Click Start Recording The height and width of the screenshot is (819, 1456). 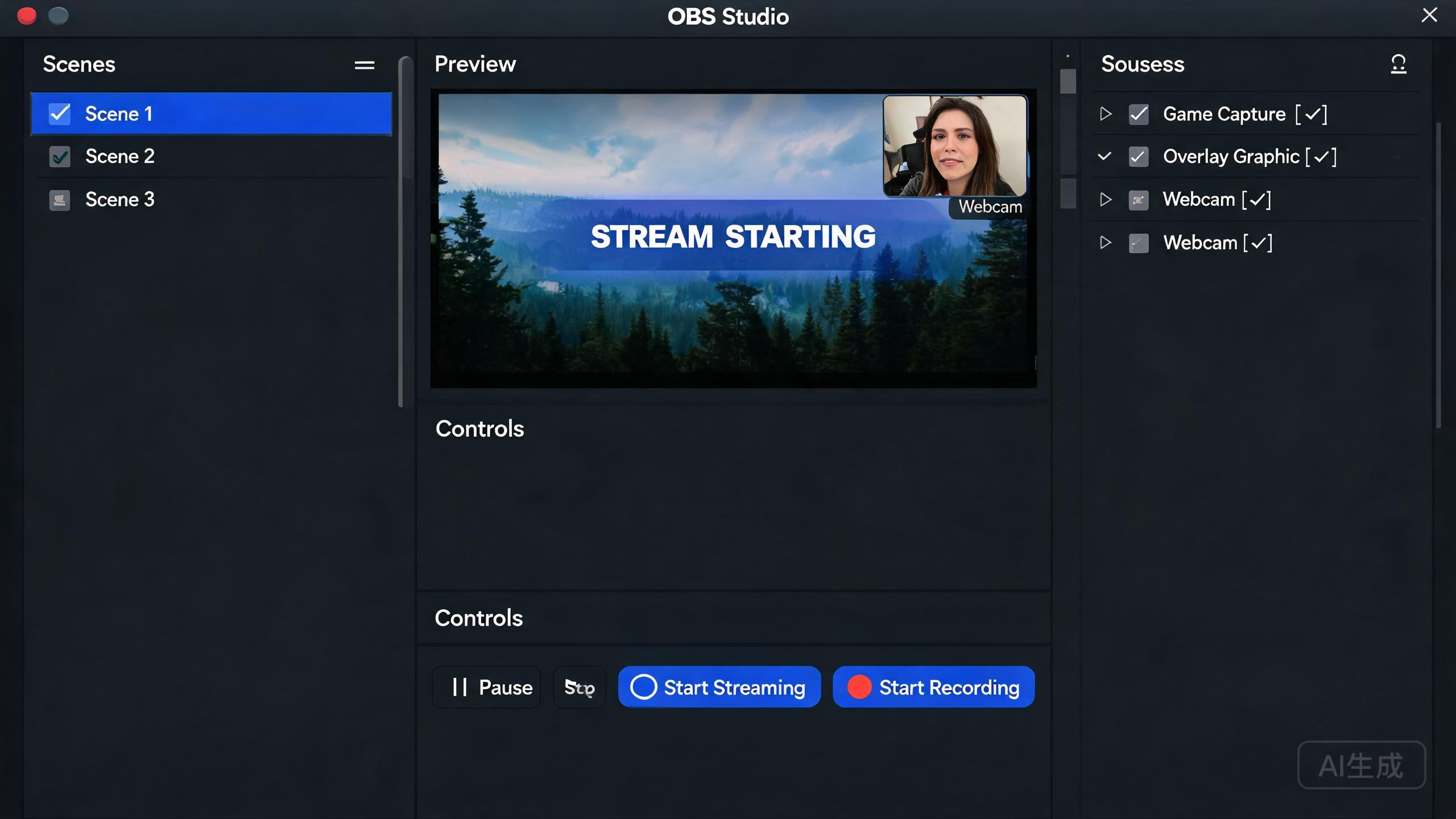pos(934,687)
